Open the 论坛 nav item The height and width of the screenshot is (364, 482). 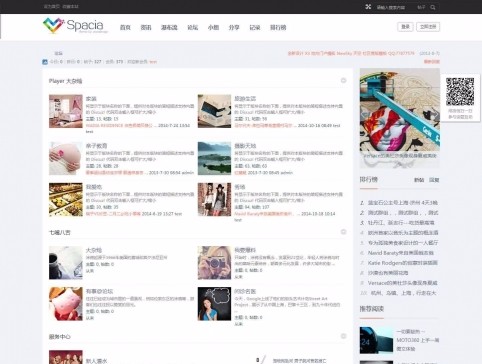pyautogui.click(x=192, y=28)
